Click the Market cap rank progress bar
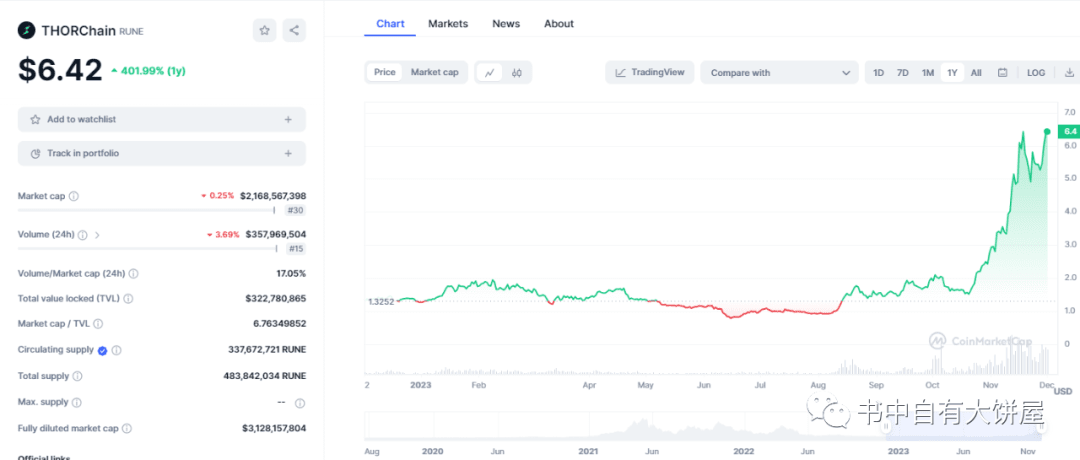Viewport: 1080px width, 460px height. click(x=147, y=211)
